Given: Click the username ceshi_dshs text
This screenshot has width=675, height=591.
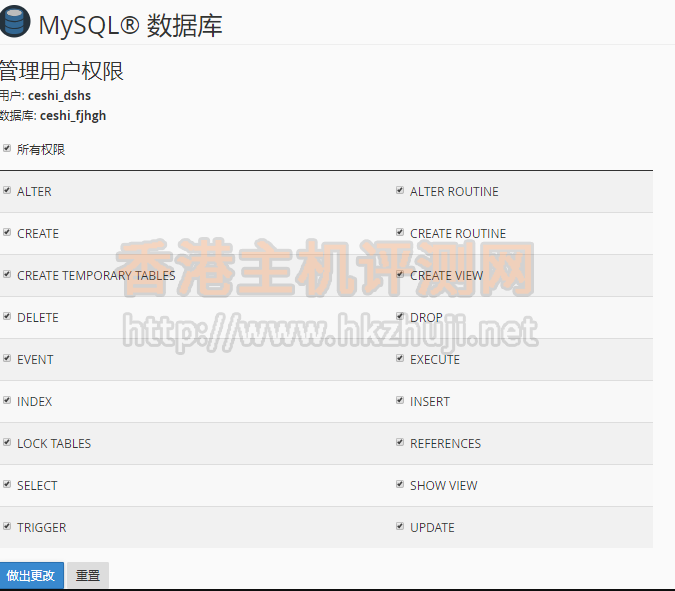Looking at the screenshot, I should pos(59,96).
